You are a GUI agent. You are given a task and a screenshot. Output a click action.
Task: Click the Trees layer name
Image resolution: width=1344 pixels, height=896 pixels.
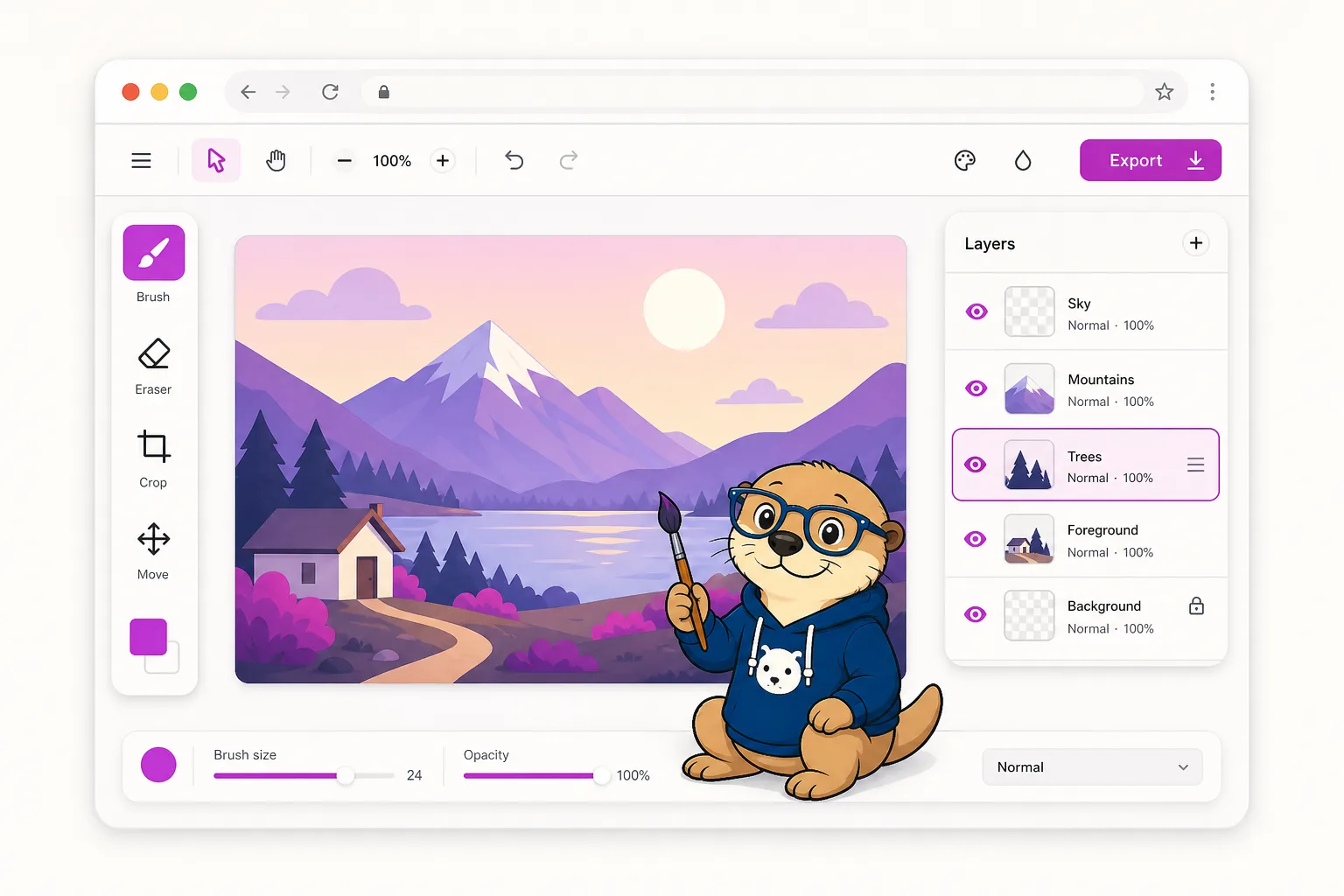click(x=1084, y=457)
